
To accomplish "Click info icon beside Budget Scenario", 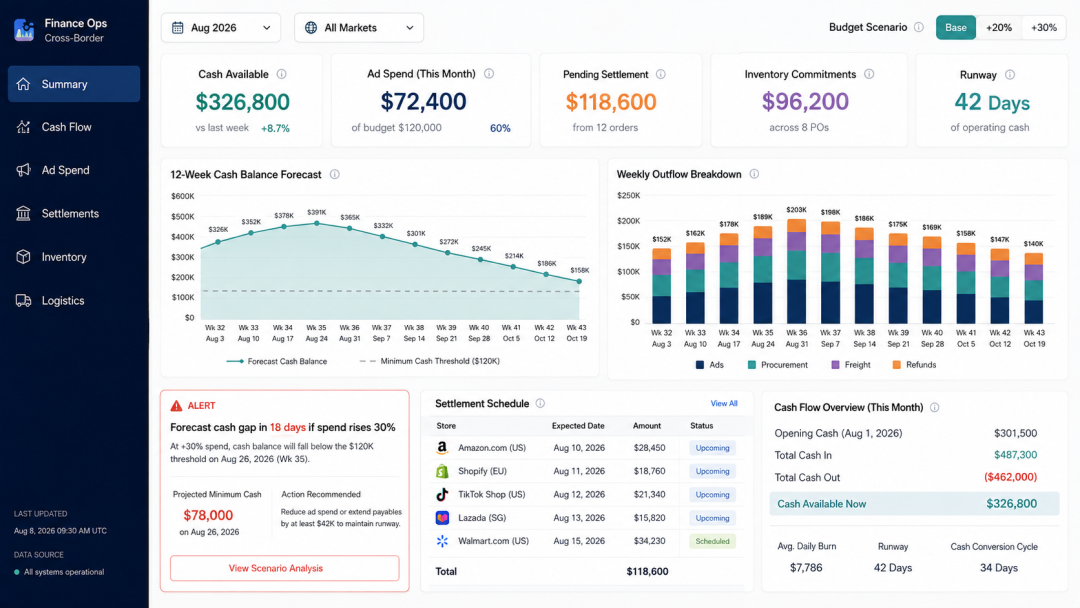I will click(x=919, y=28).
